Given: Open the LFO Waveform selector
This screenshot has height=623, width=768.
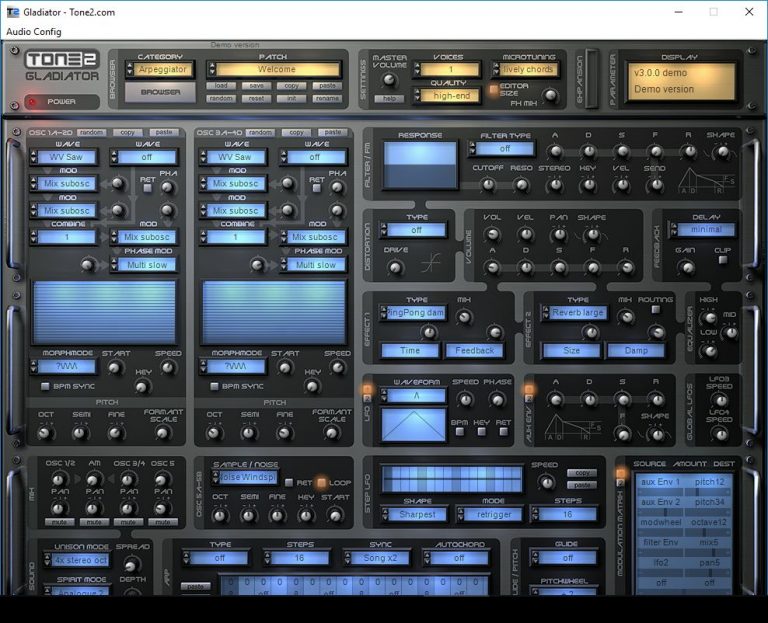Looking at the screenshot, I should coord(413,396).
